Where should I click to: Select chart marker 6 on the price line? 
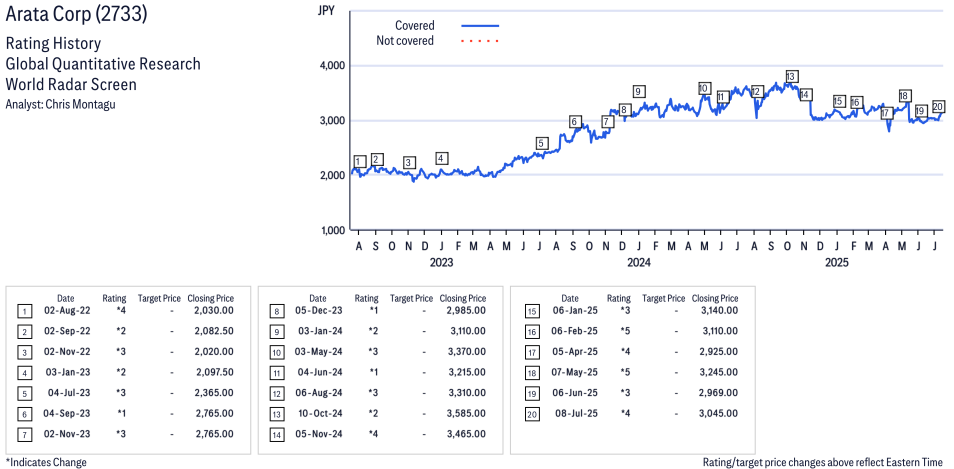(x=574, y=122)
